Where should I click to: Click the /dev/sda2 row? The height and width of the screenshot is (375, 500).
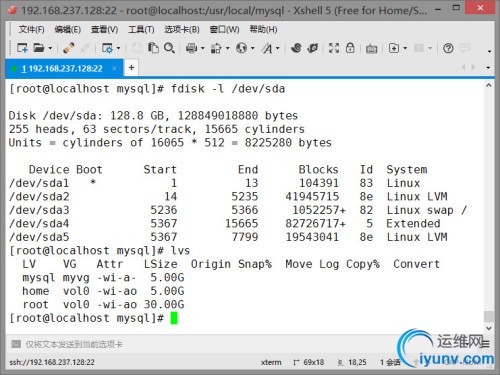228,197
